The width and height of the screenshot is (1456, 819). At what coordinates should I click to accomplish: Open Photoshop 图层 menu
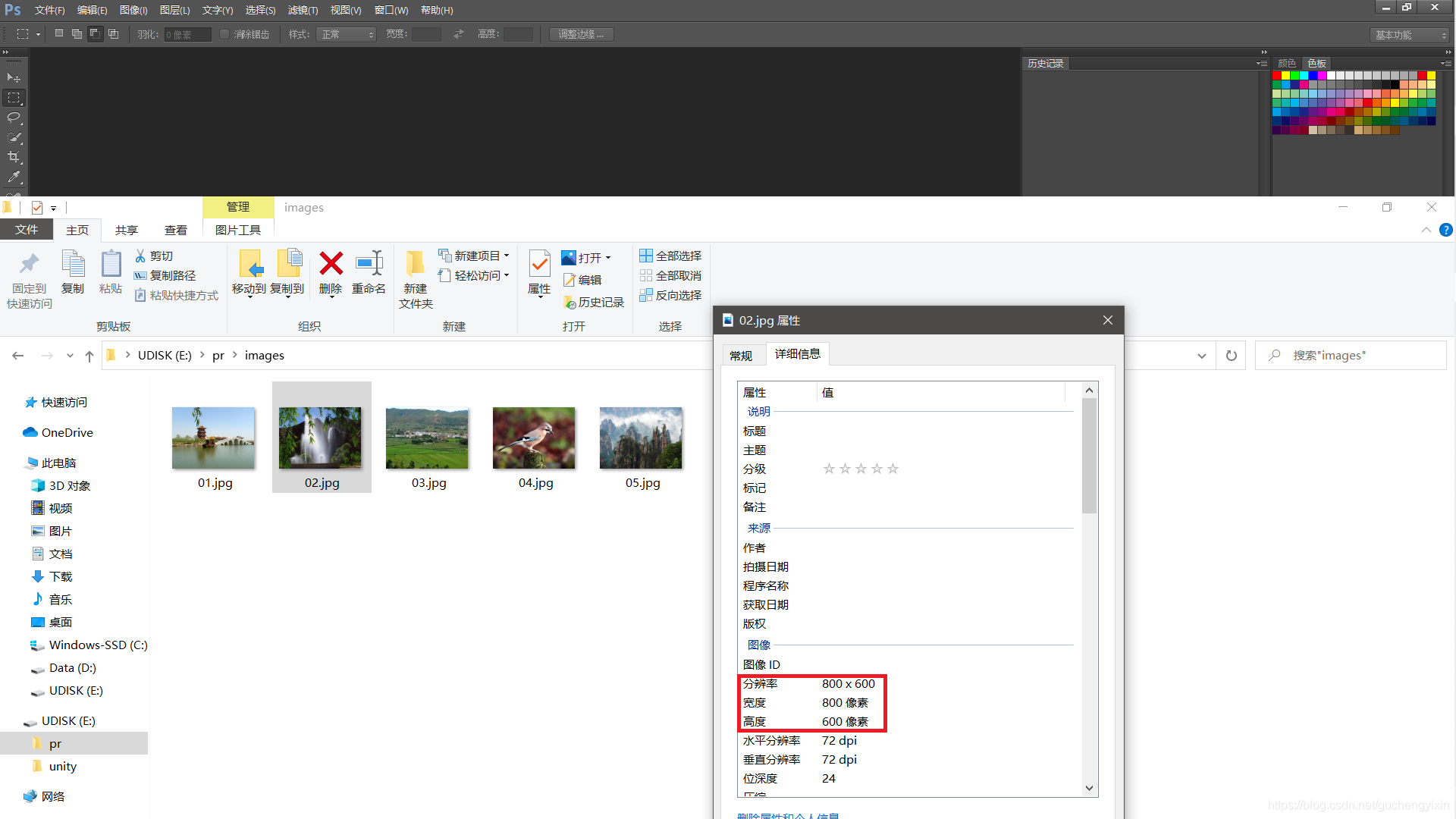click(x=174, y=10)
